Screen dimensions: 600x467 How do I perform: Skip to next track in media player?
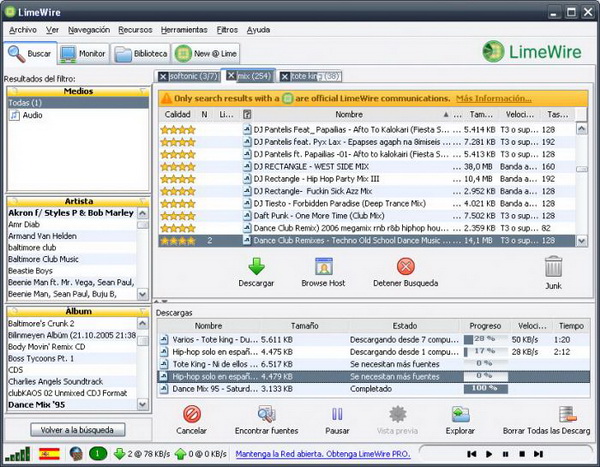pyautogui.click(x=538, y=454)
